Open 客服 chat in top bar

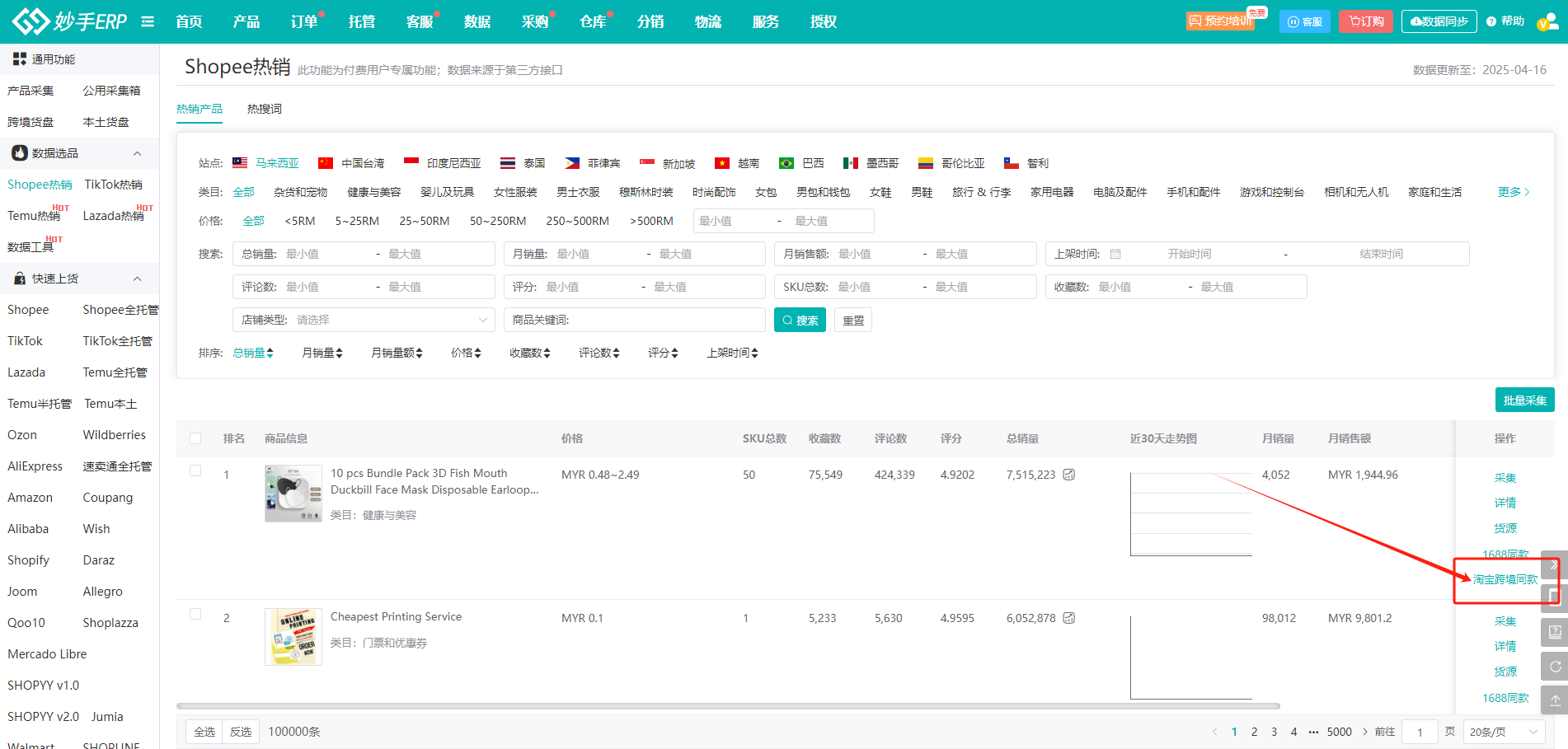pos(1305,21)
